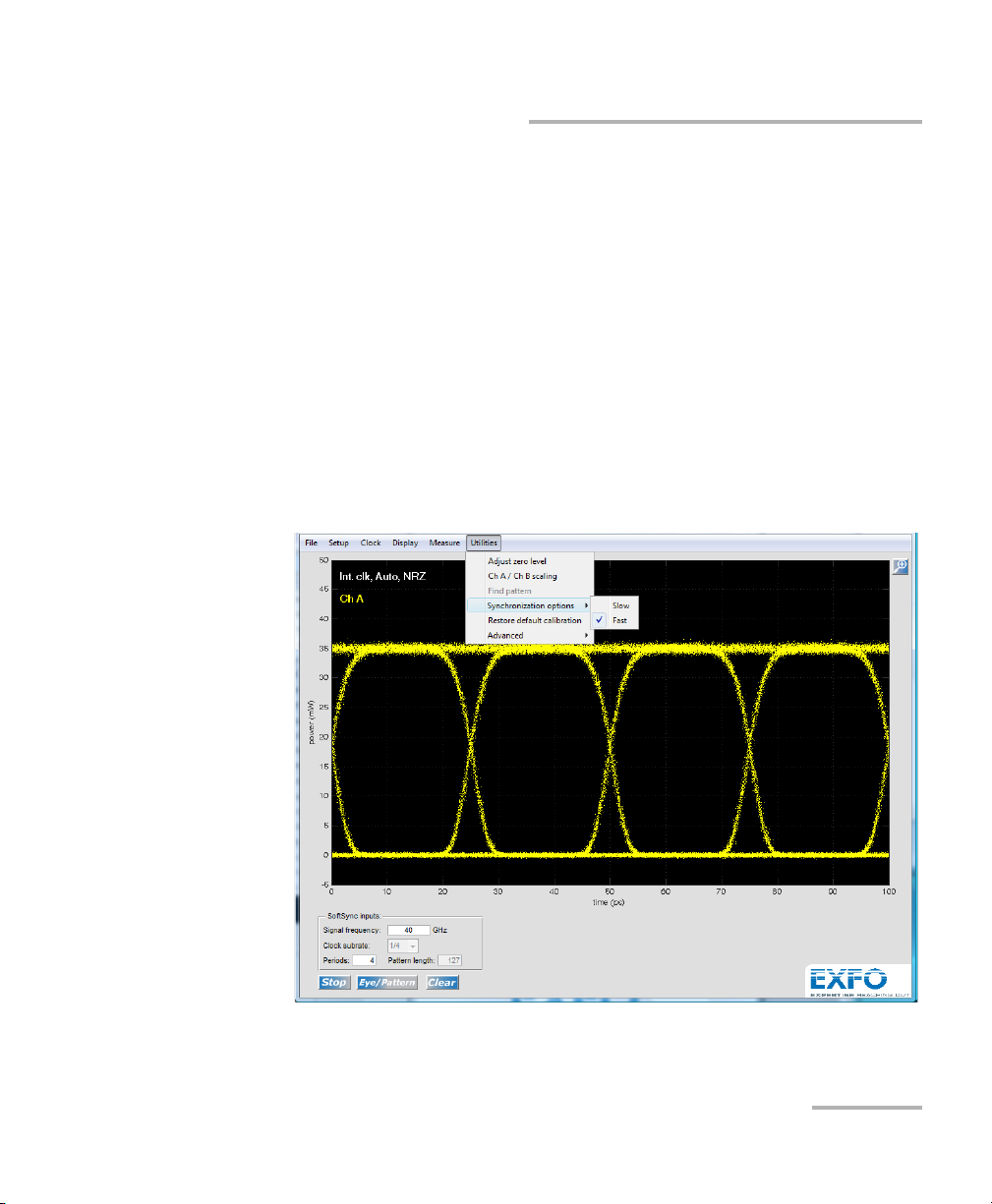Click the Eye/Pattern button
The width and height of the screenshot is (992, 1204).
click(387, 982)
